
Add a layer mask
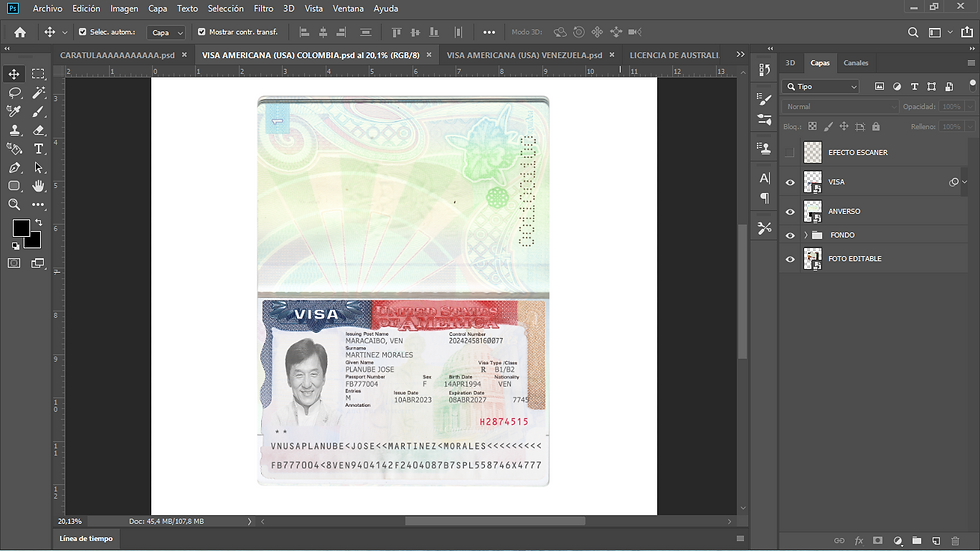[x=878, y=540]
